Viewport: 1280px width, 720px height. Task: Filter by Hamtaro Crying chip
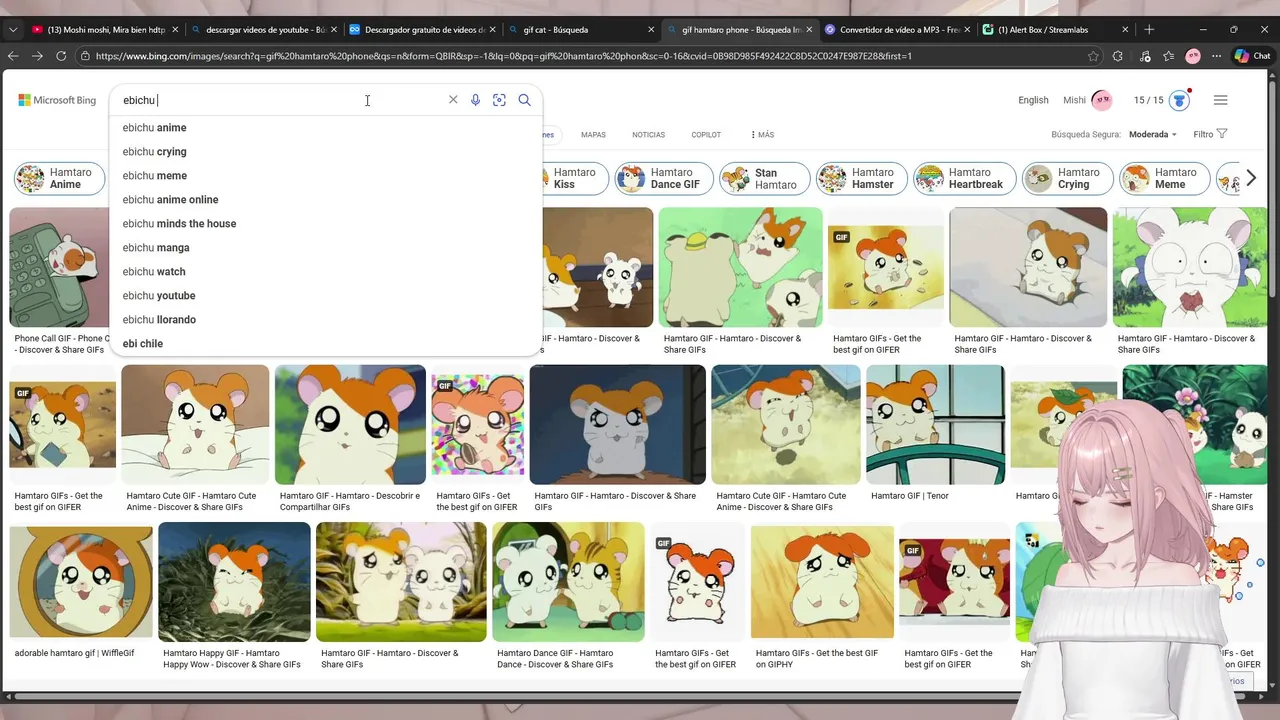click(x=1066, y=179)
